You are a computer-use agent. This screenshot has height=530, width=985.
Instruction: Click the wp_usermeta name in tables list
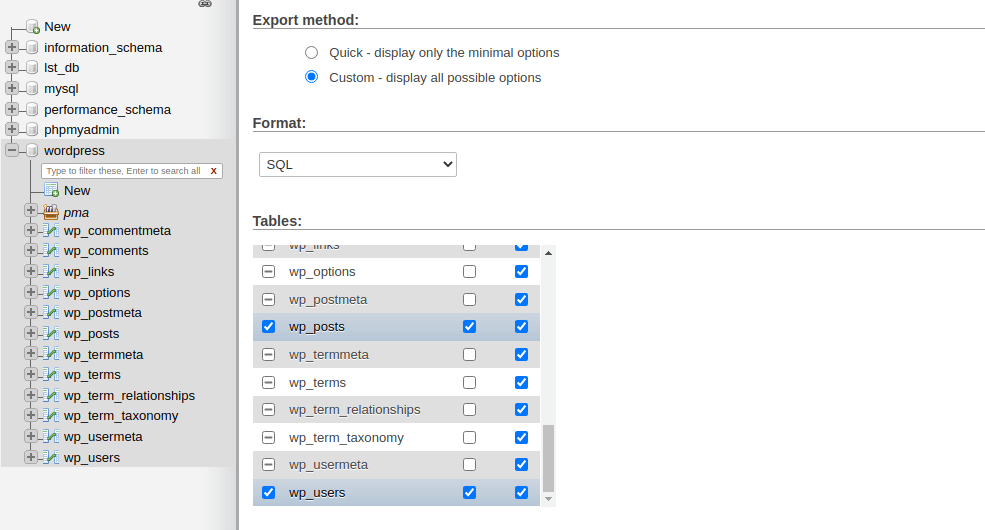[x=329, y=465]
